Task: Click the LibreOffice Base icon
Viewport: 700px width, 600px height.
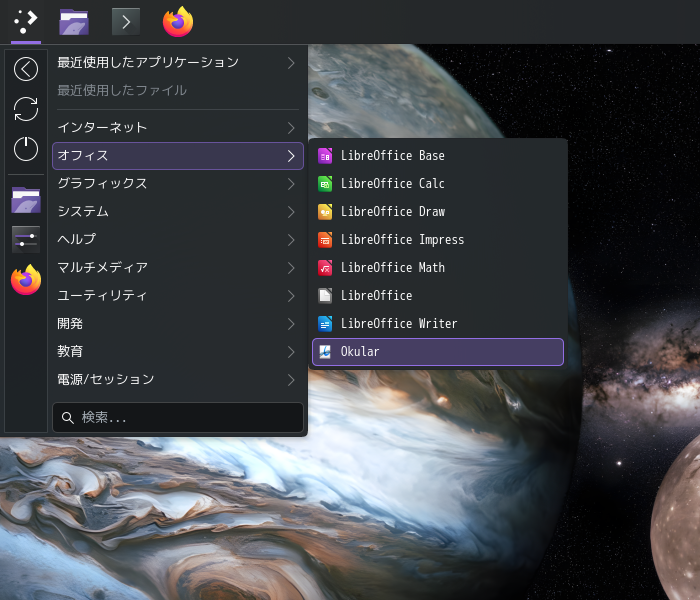Action: [325, 156]
